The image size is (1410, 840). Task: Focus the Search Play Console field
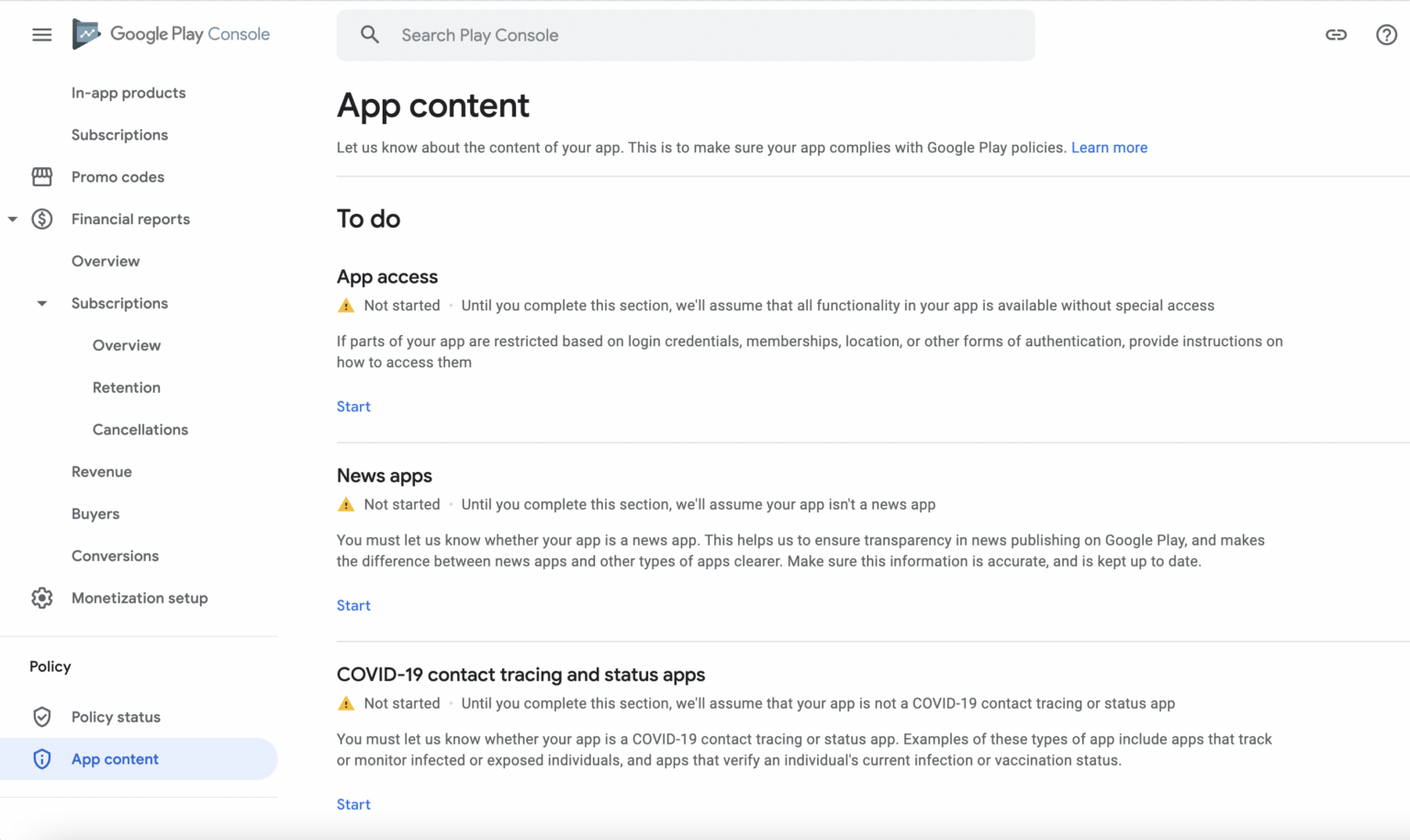(x=686, y=35)
